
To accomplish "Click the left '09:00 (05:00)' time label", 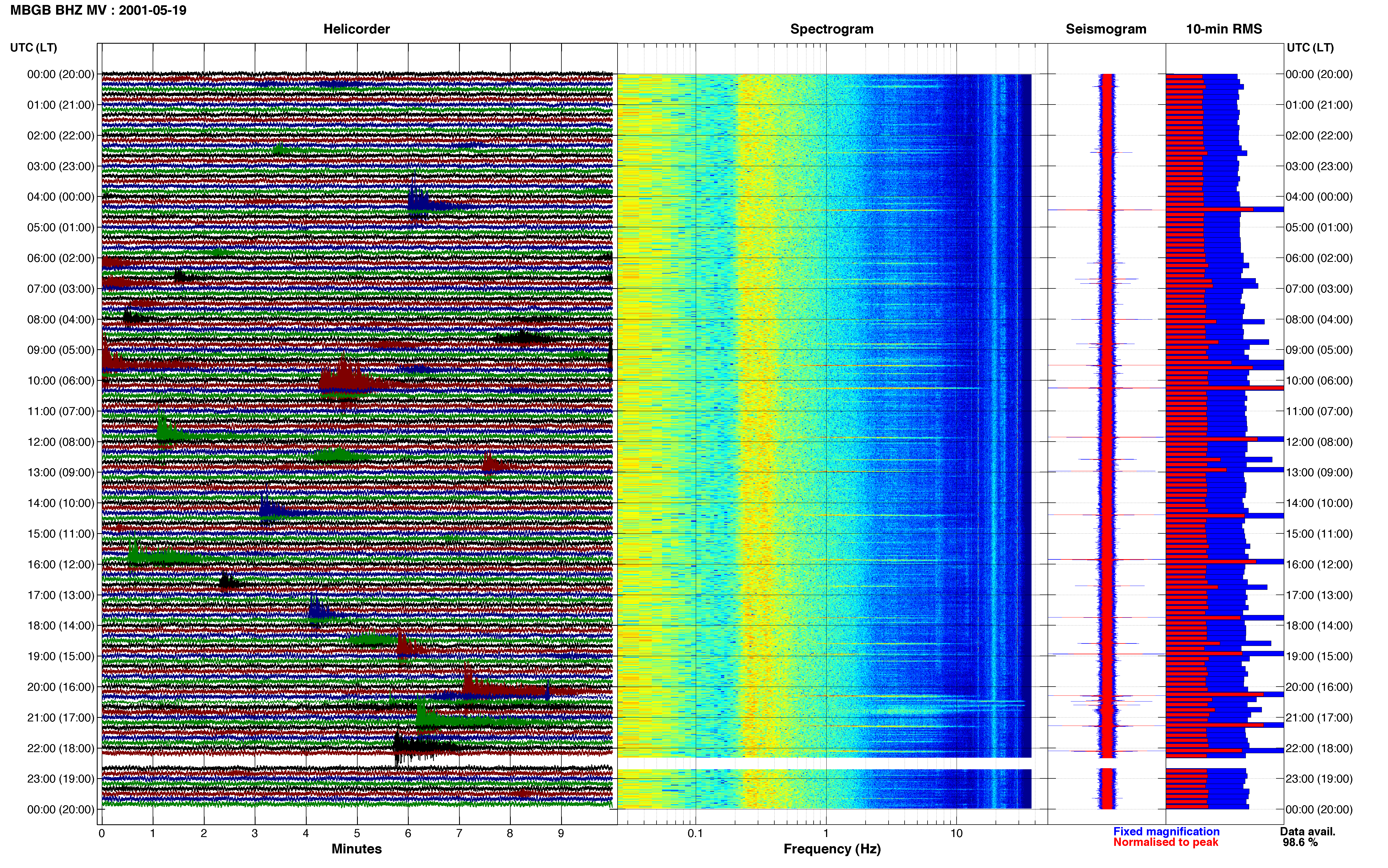I will [x=61, y=350].
